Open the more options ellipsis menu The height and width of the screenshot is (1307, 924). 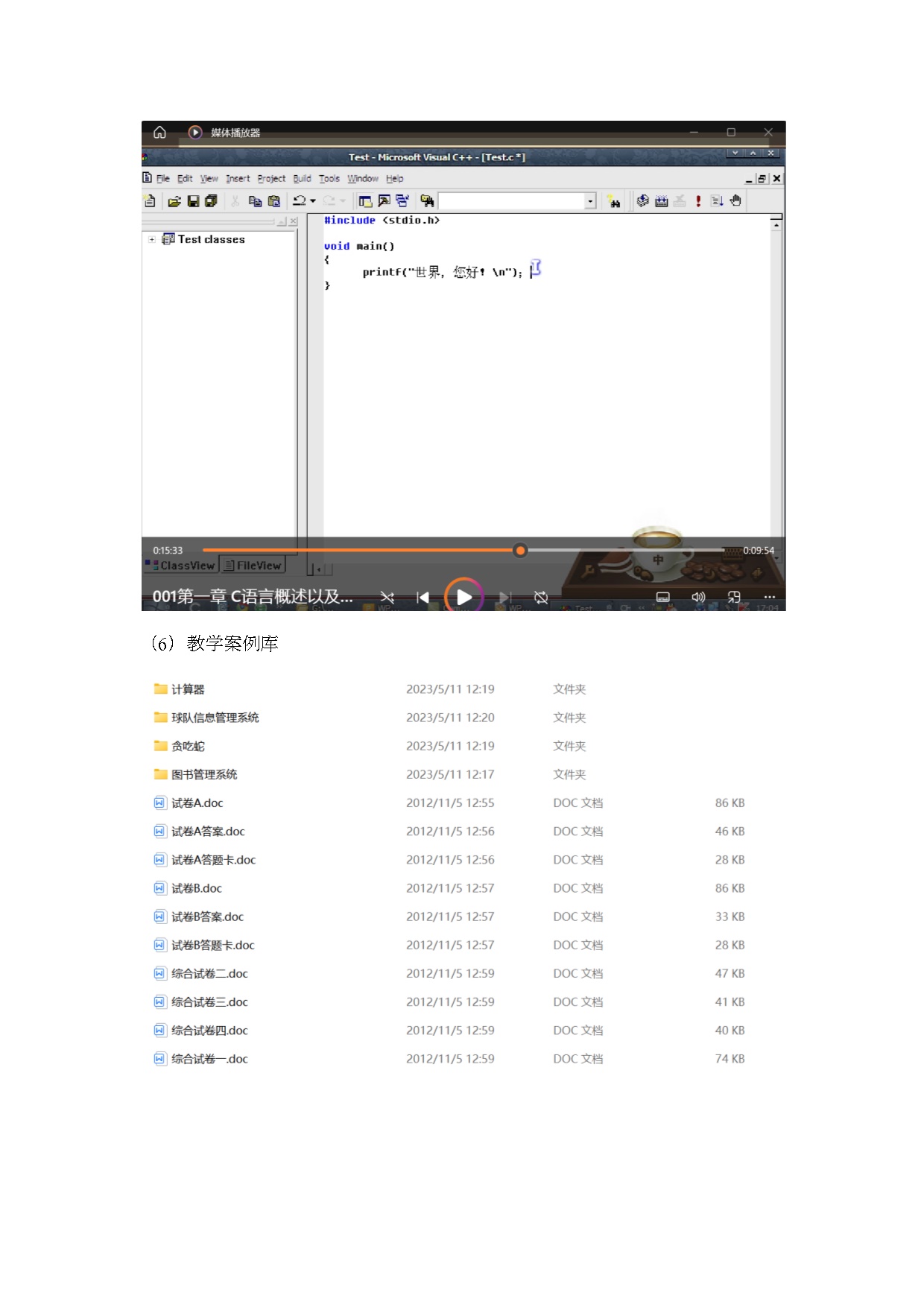(x=770, y=598)
